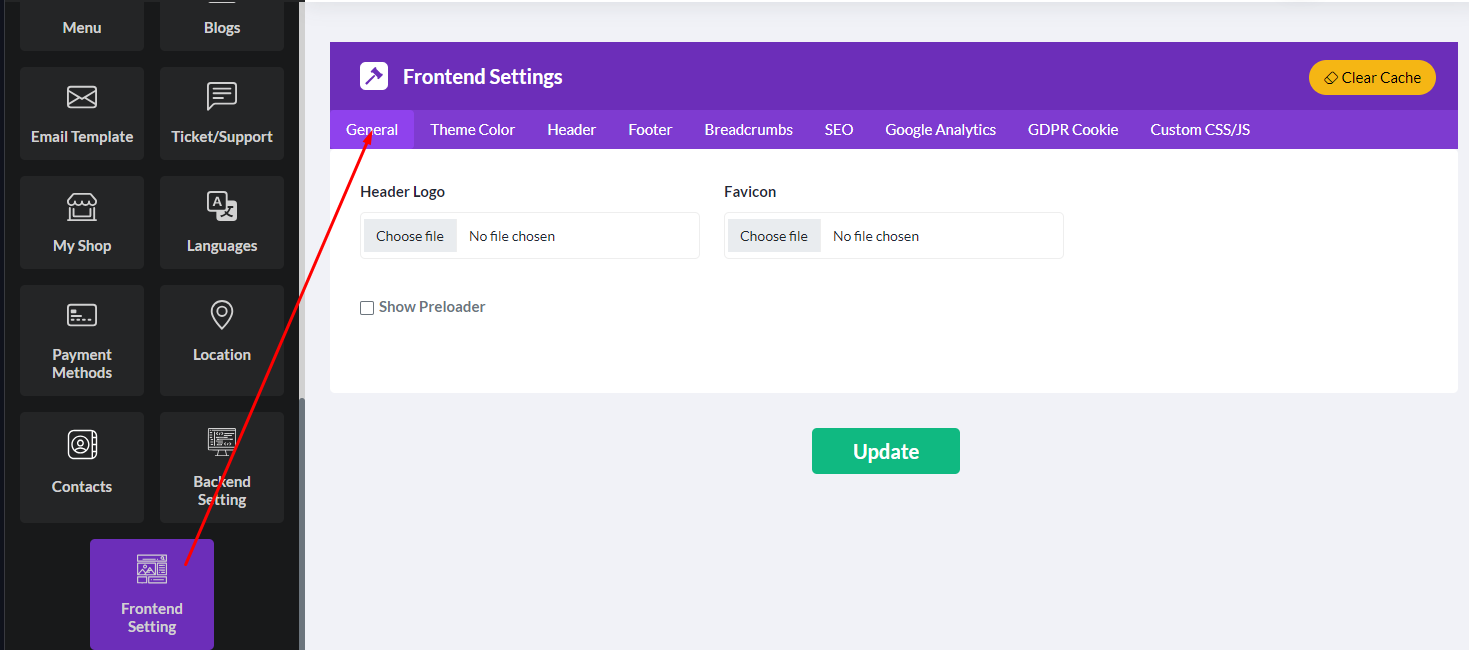Open the My Shop storefront icon

[x=82, y=206]
